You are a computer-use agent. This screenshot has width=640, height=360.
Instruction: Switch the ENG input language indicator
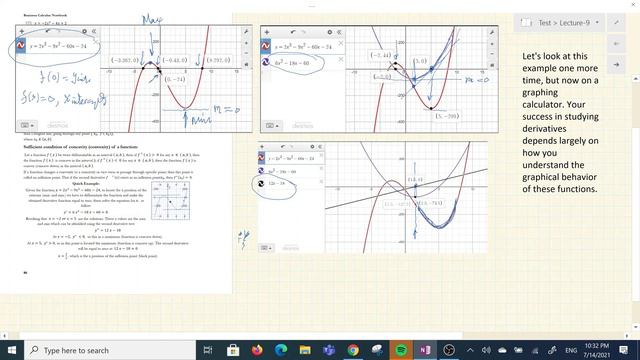tap(571, 350)
